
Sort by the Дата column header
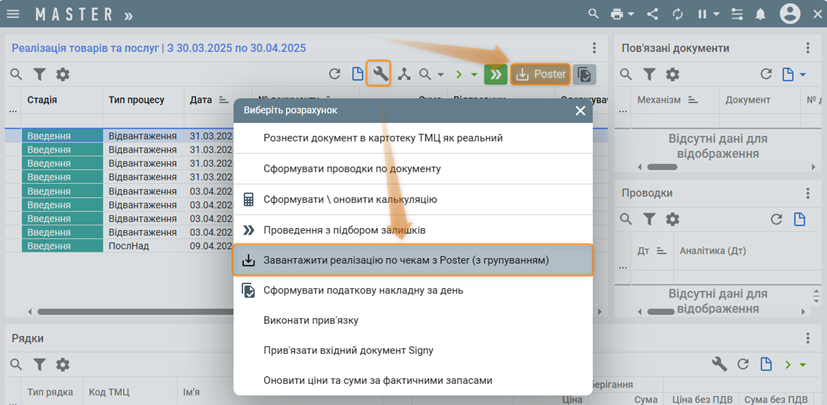coord(200,100)
